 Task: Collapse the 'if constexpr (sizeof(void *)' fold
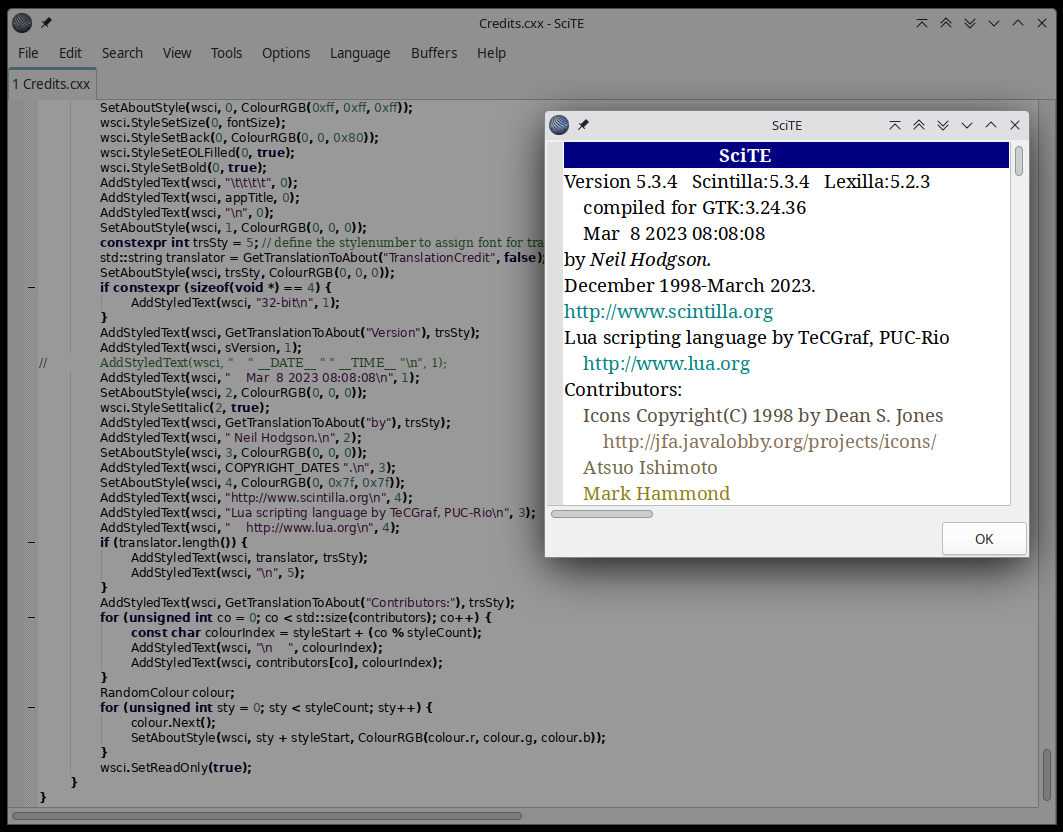coord(31,288)
